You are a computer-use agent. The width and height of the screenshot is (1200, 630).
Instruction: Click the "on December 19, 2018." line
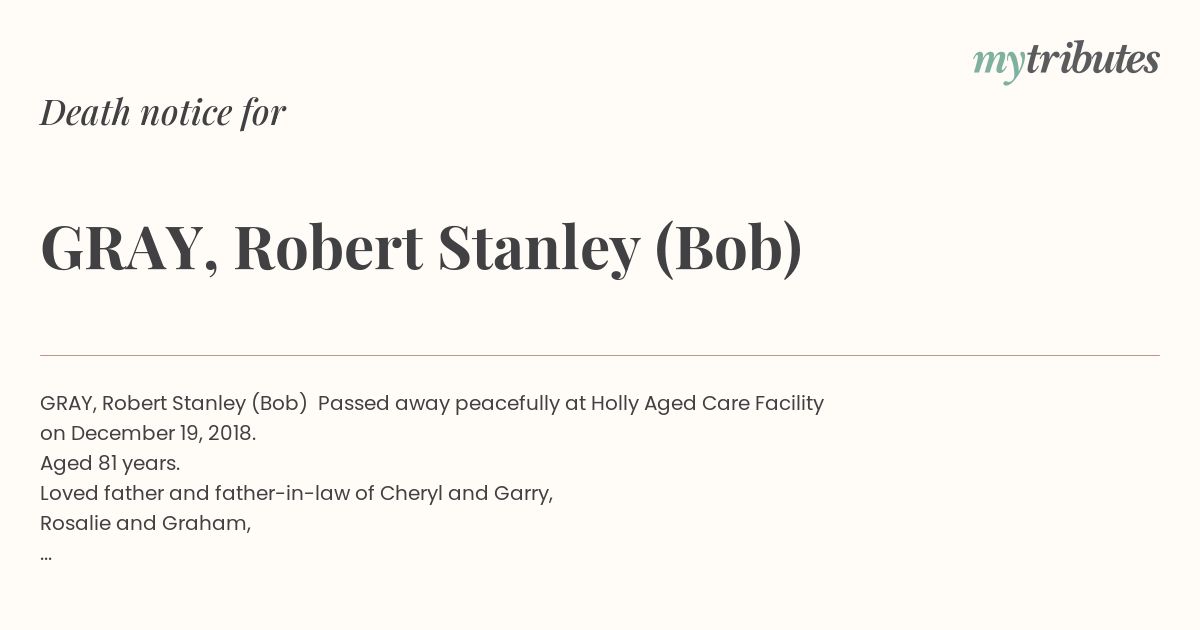(x=148, y=434)
